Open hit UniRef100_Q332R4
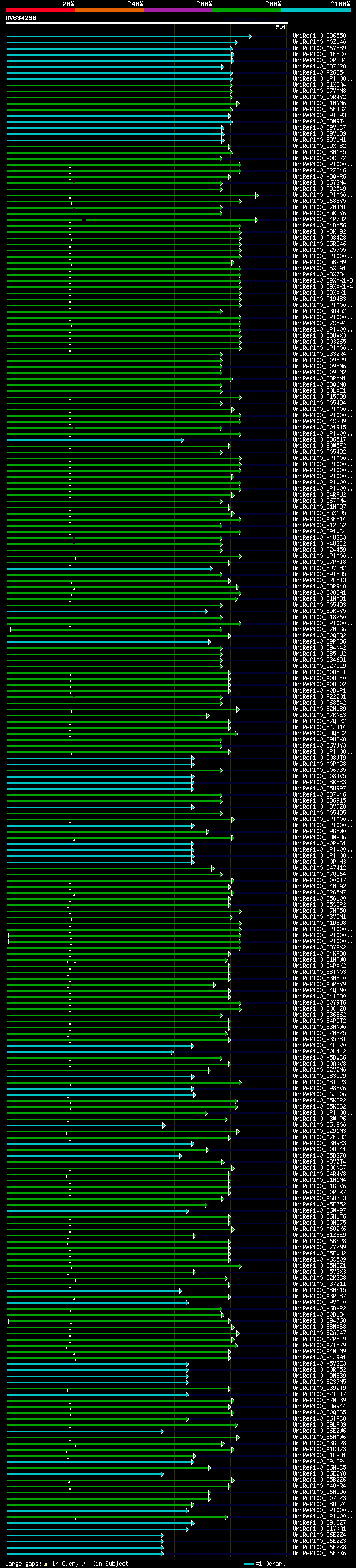This screenshot has width=356, height=1568. click(x=319, y=354)
